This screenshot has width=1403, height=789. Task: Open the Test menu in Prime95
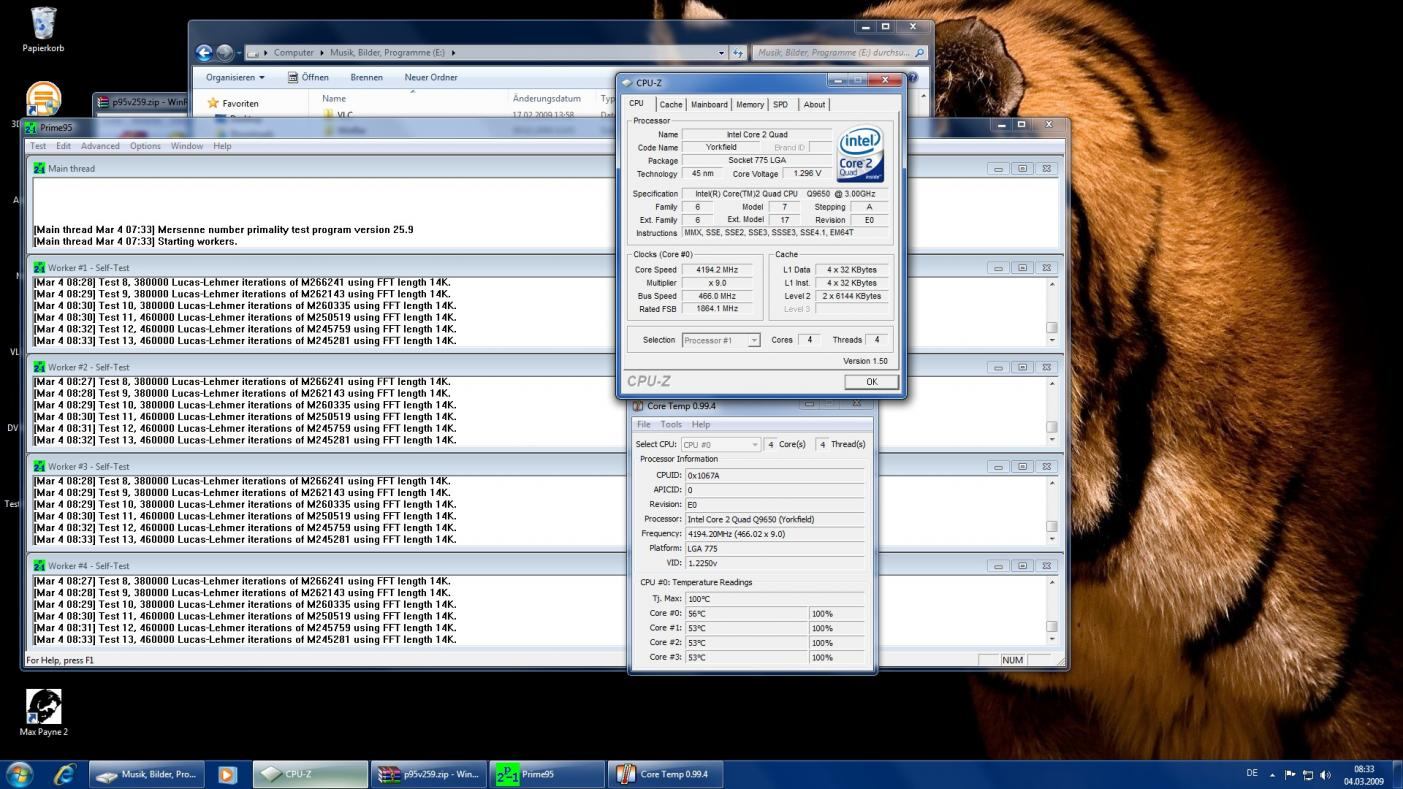pos(38,146)
